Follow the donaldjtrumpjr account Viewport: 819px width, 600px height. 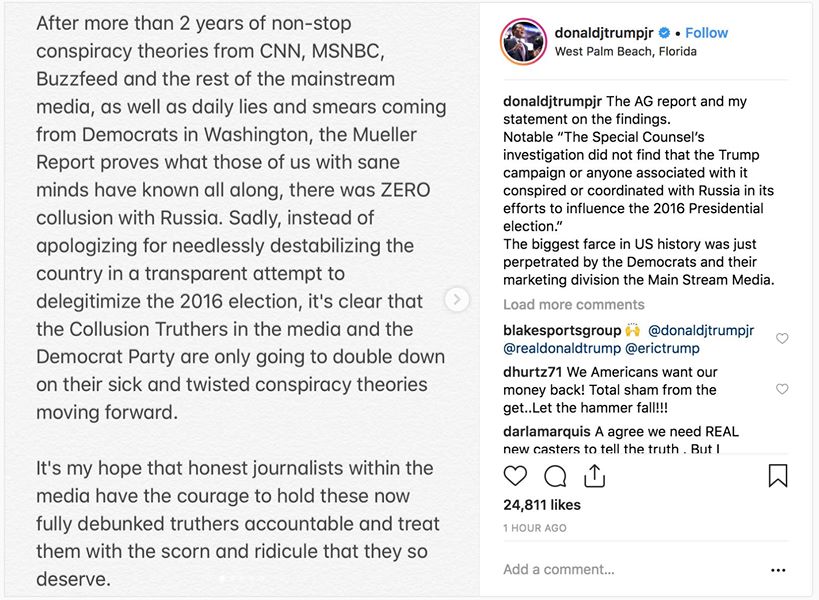coord(706,33)
